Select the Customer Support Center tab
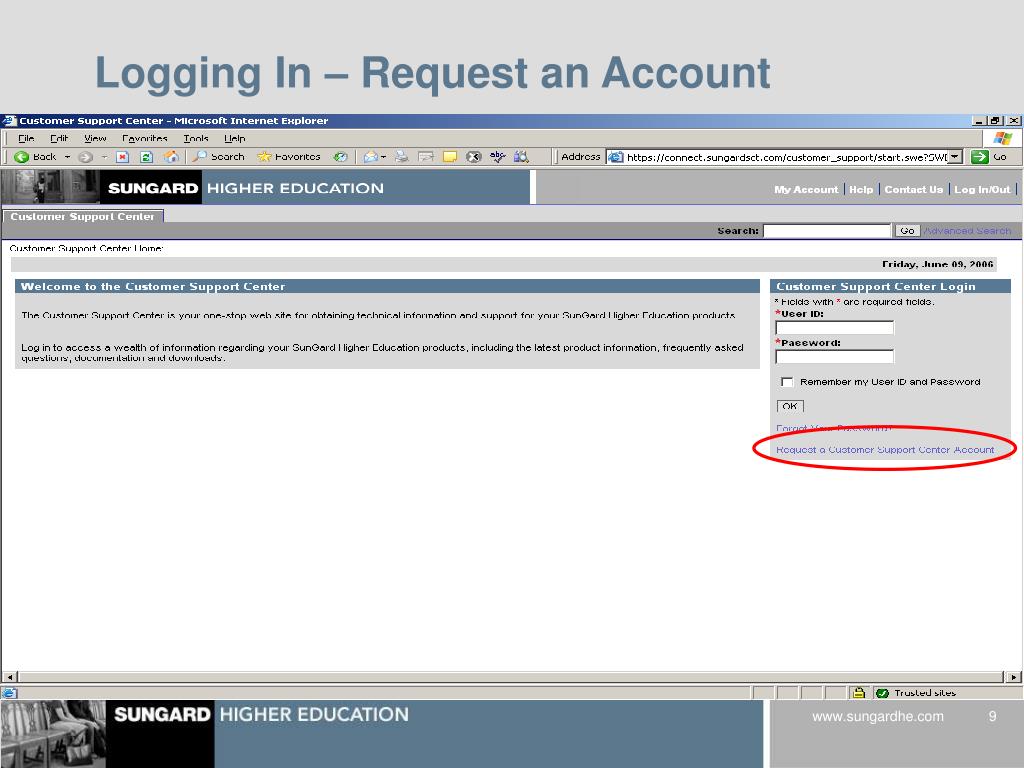Screen dimensions: 1024x768 [x=82, y=216]
